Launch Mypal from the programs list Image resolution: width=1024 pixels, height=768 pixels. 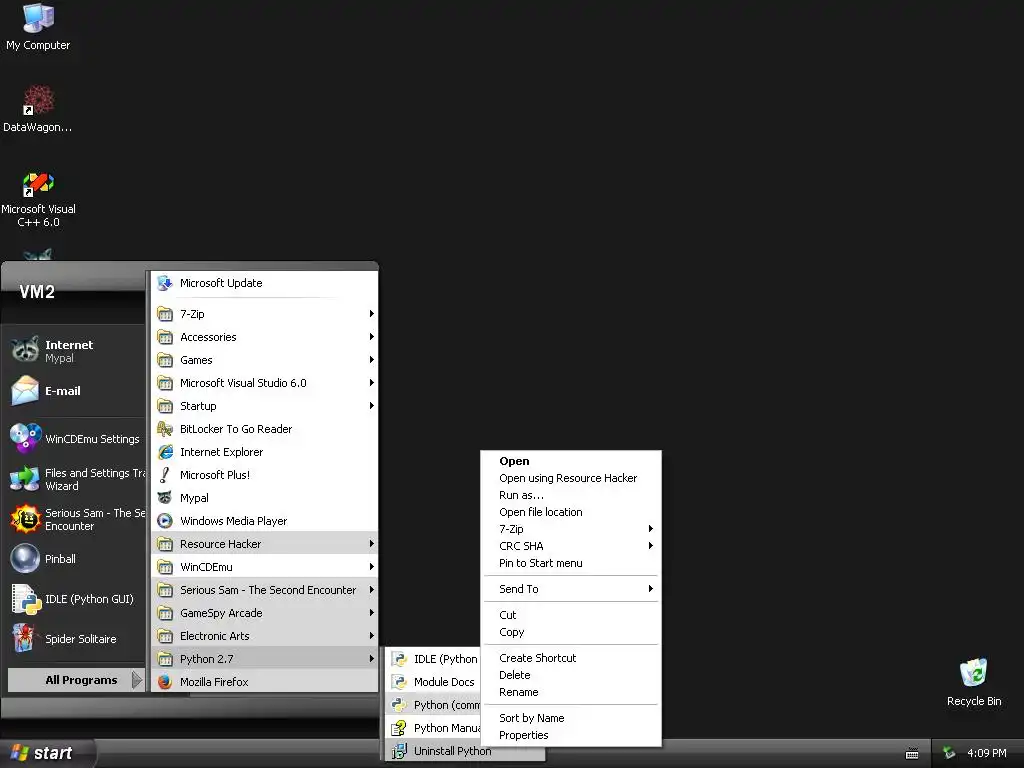pos(264,498)
